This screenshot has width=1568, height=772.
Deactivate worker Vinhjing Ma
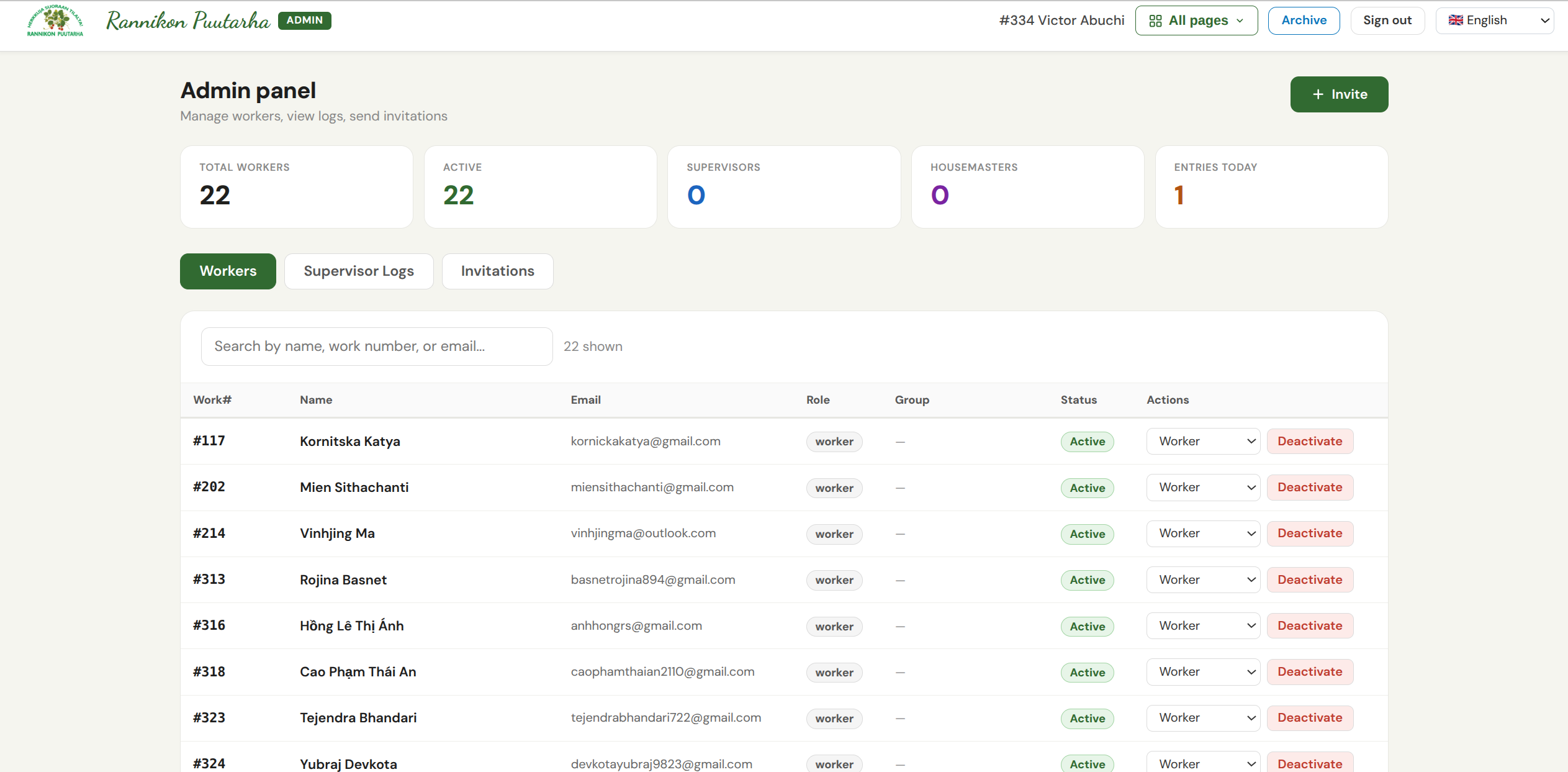[x=1310, y=534]
